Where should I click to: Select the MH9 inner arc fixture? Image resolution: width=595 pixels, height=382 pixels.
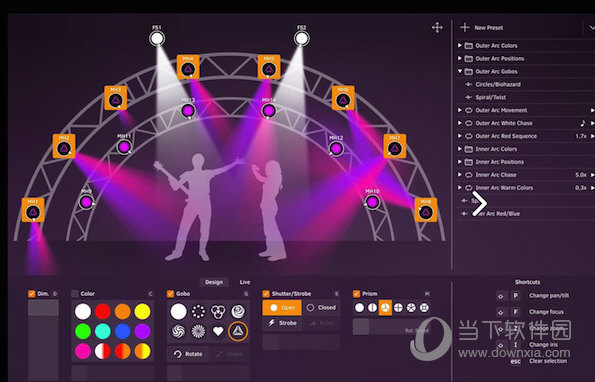point(87,202)
